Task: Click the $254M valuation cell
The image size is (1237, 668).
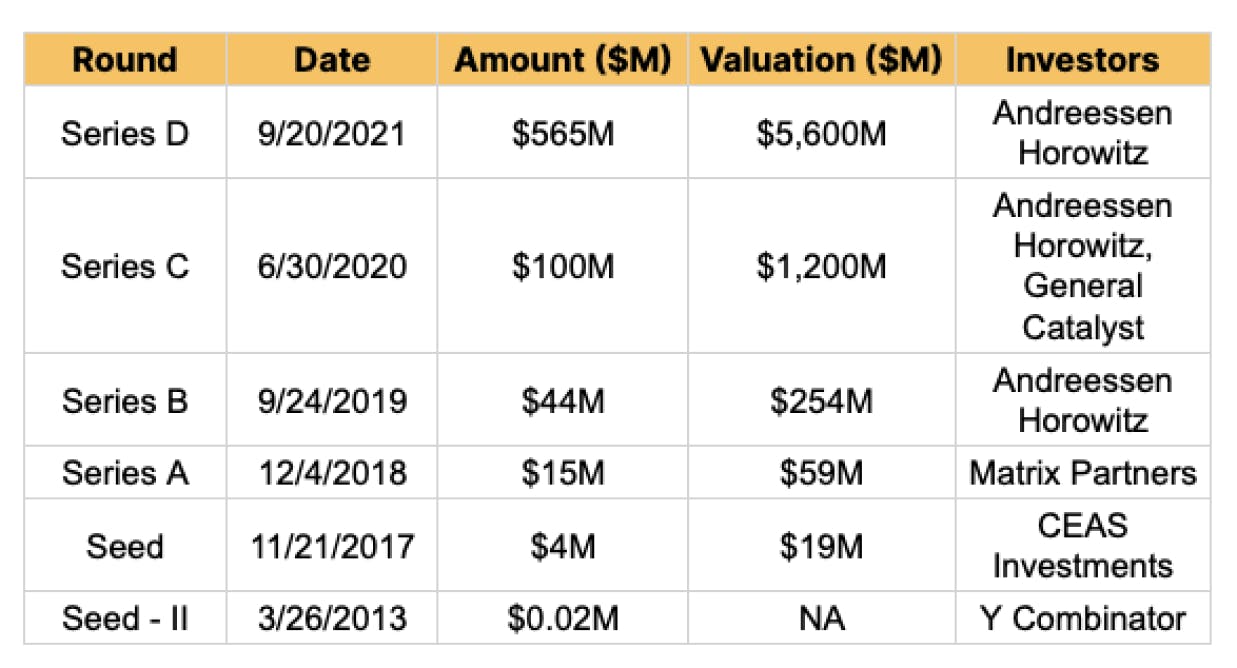Action: point(821,400)
